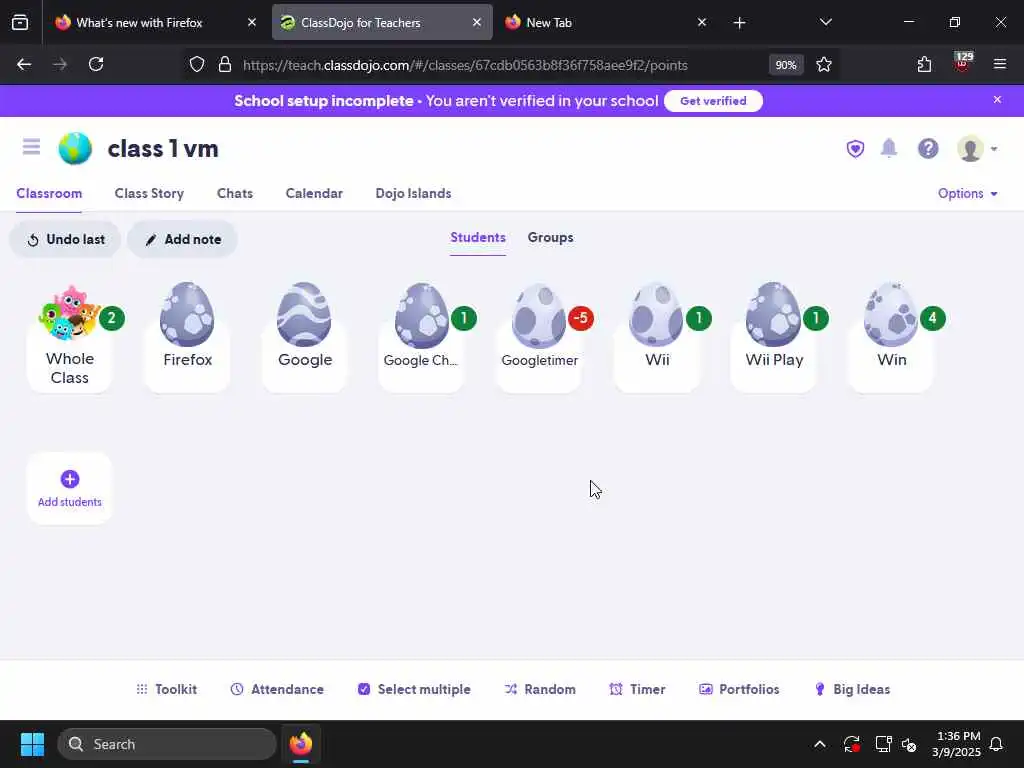This screenshot has width=1024, height=768.
Task: Select the Wii Play student egg
Action: 773,338
